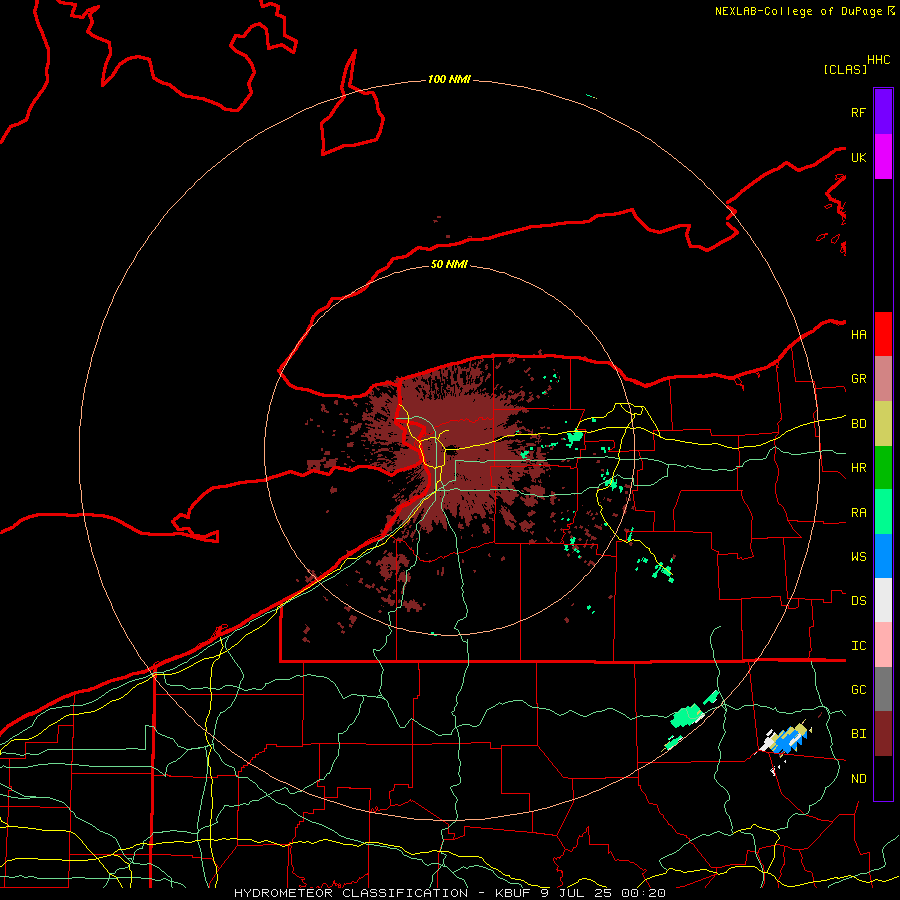Click the UK legend label
The image size is (900, 900).
coord(858,157)
